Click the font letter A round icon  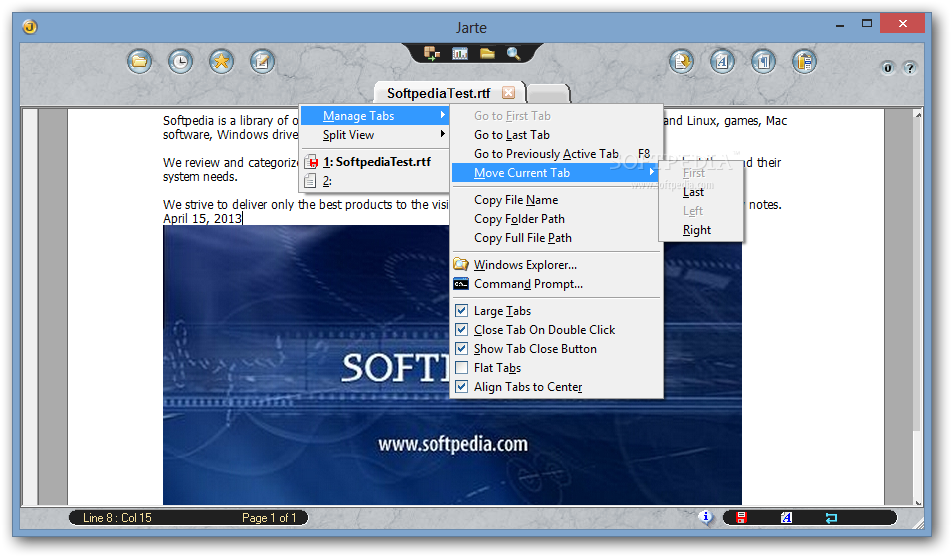click(x=722, y=61)
